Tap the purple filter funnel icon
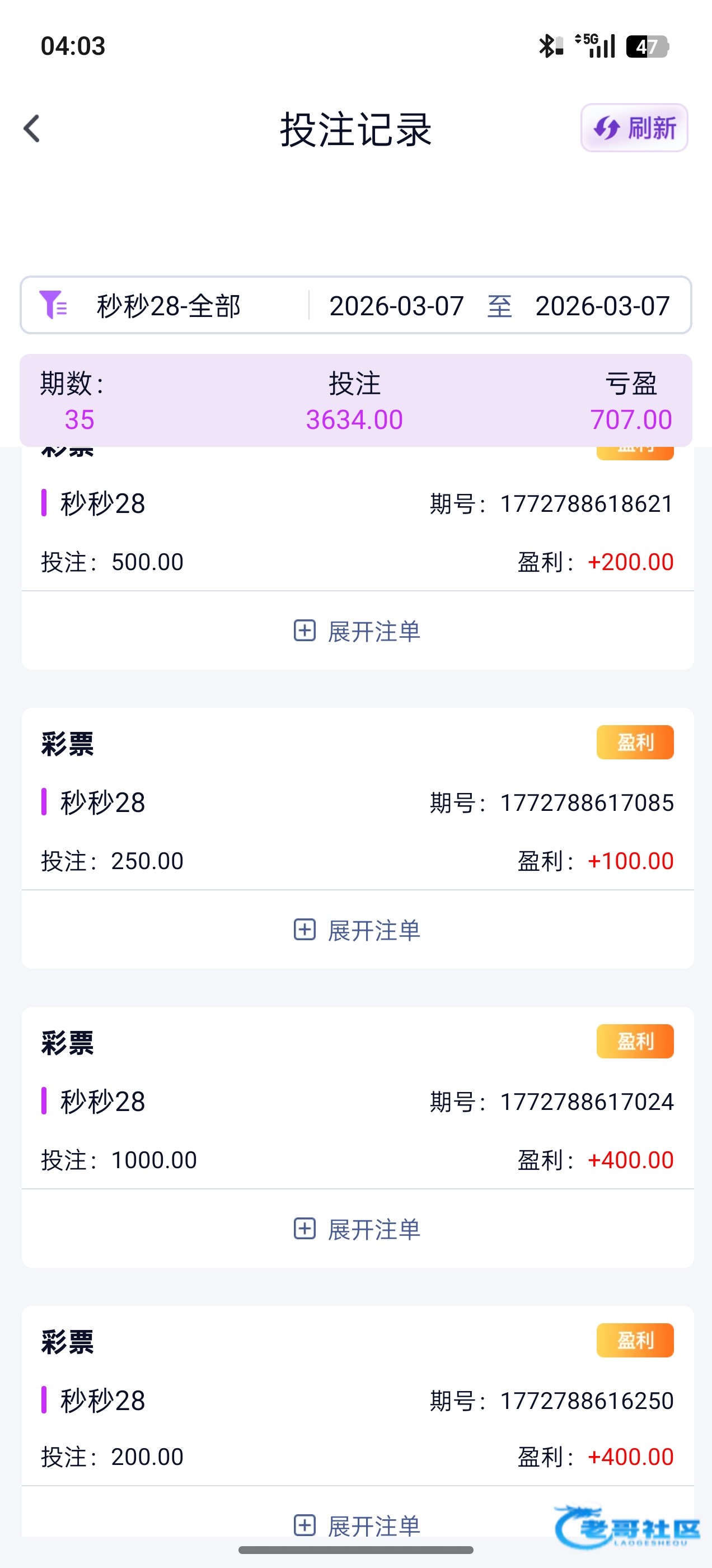 click(53, 305)
